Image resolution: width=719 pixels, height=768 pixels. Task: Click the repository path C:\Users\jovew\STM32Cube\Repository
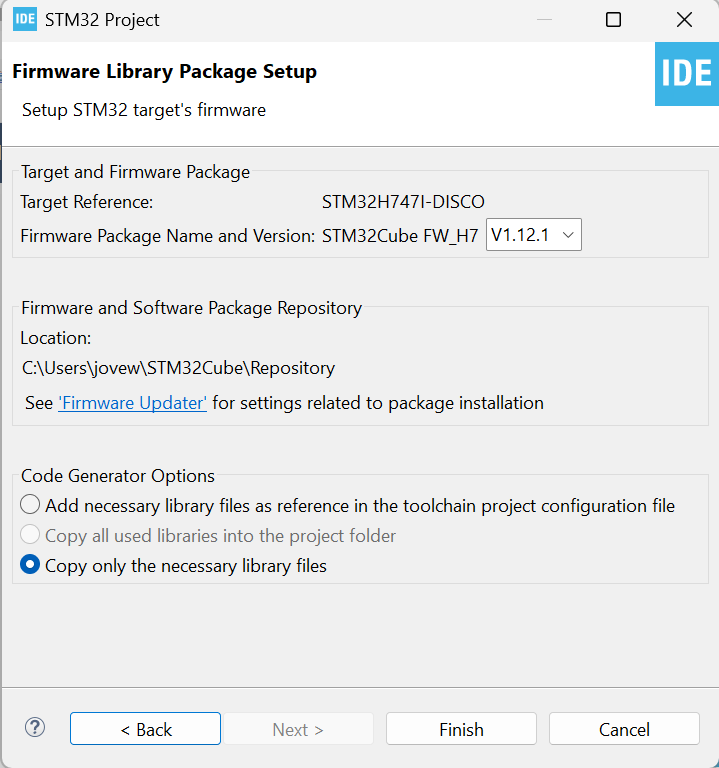tap(179, 368)
